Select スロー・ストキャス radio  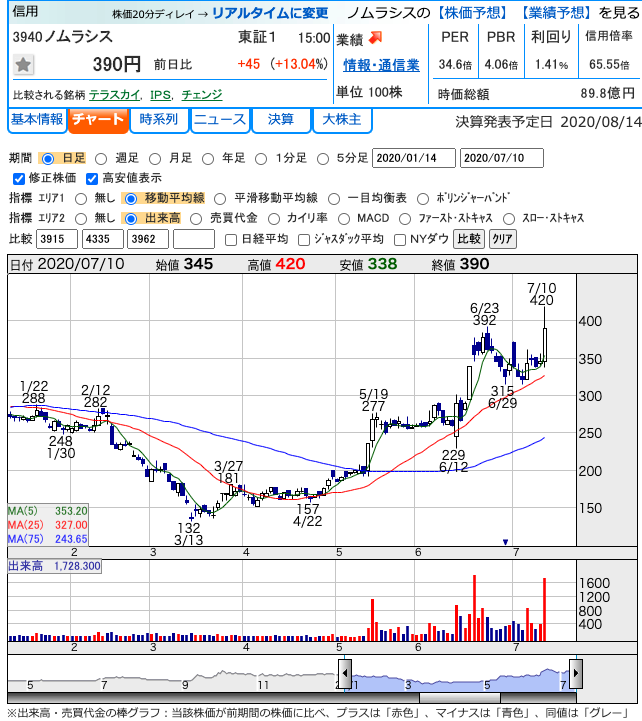pyautogui.click(x=509, y=219)
